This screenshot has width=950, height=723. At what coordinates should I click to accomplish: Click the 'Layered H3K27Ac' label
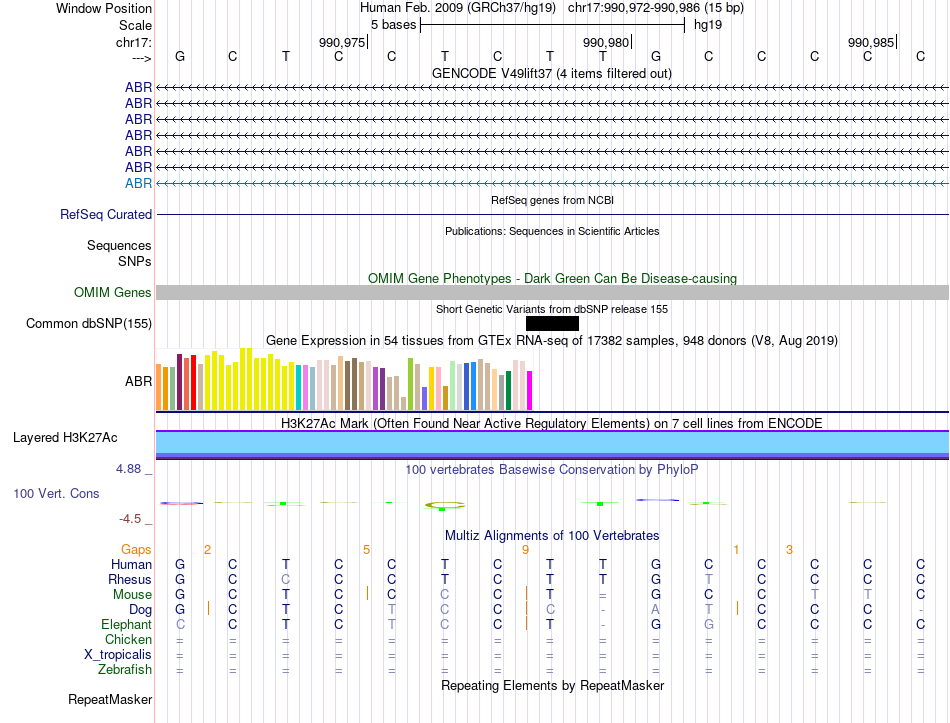[x=65, y=438]
